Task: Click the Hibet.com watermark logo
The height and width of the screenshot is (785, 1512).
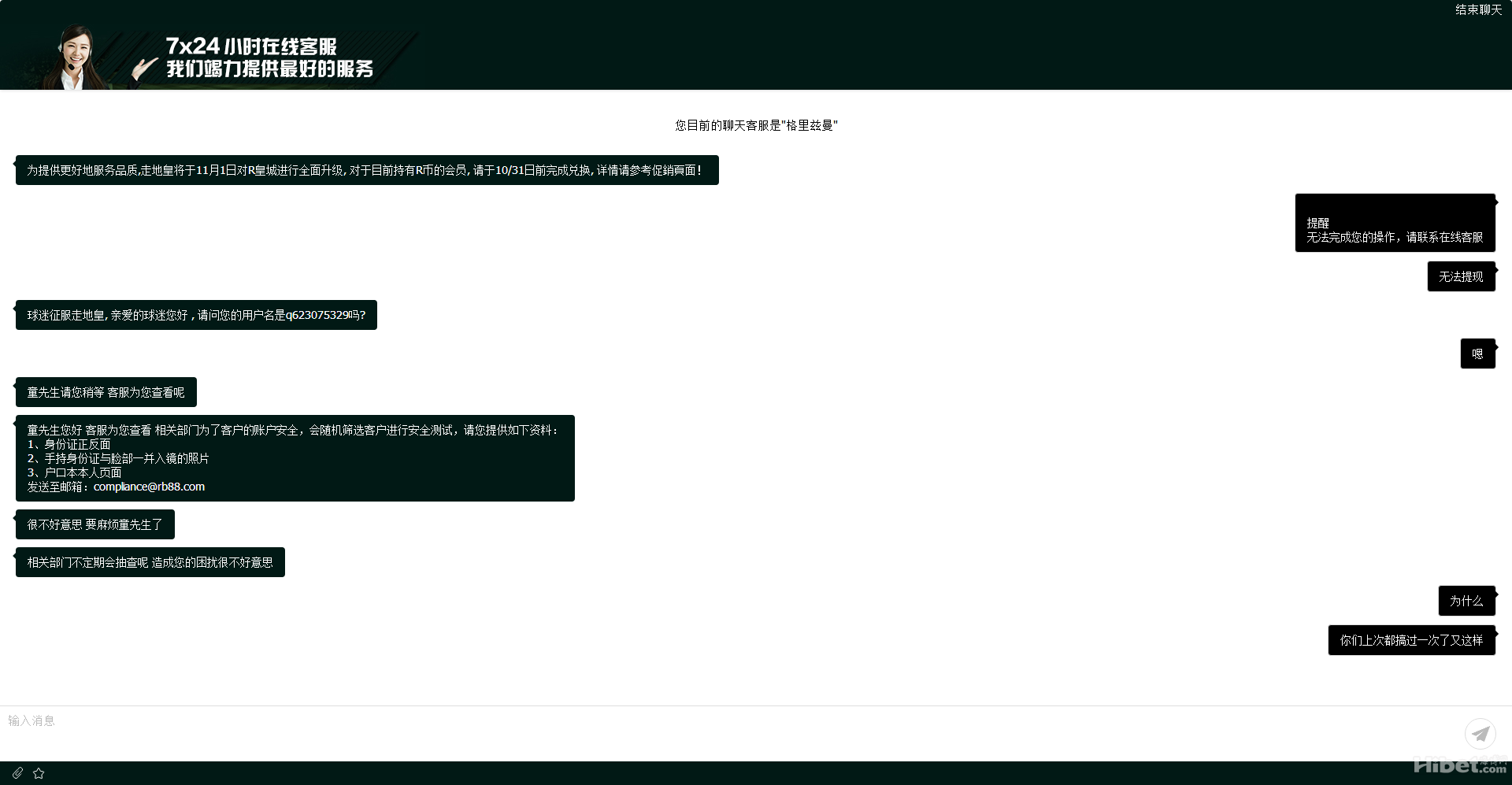Action: (x=1459, y=765)
